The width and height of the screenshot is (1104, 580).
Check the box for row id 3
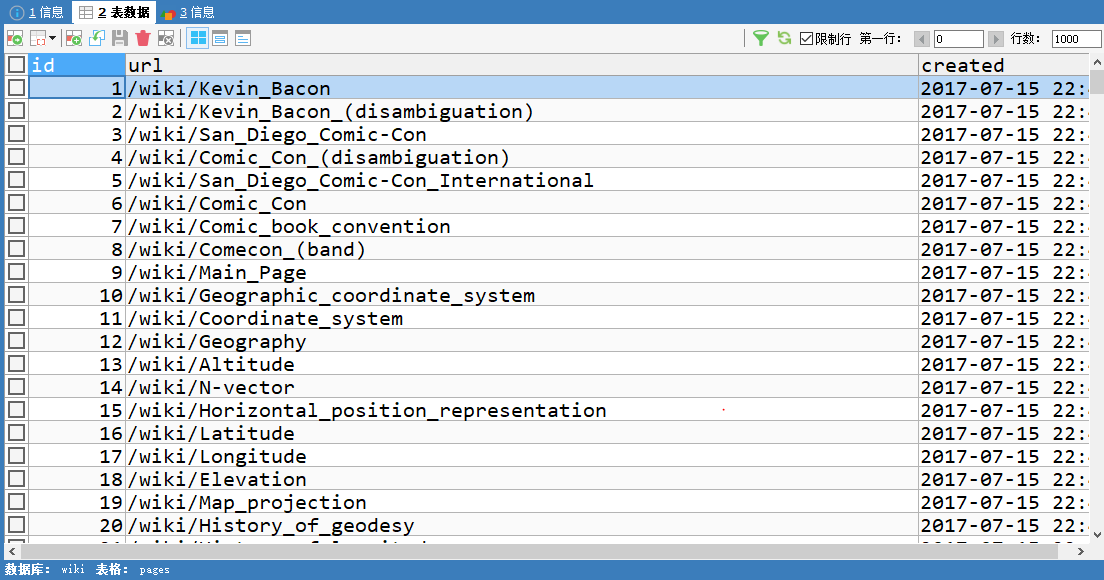point(16,134)
